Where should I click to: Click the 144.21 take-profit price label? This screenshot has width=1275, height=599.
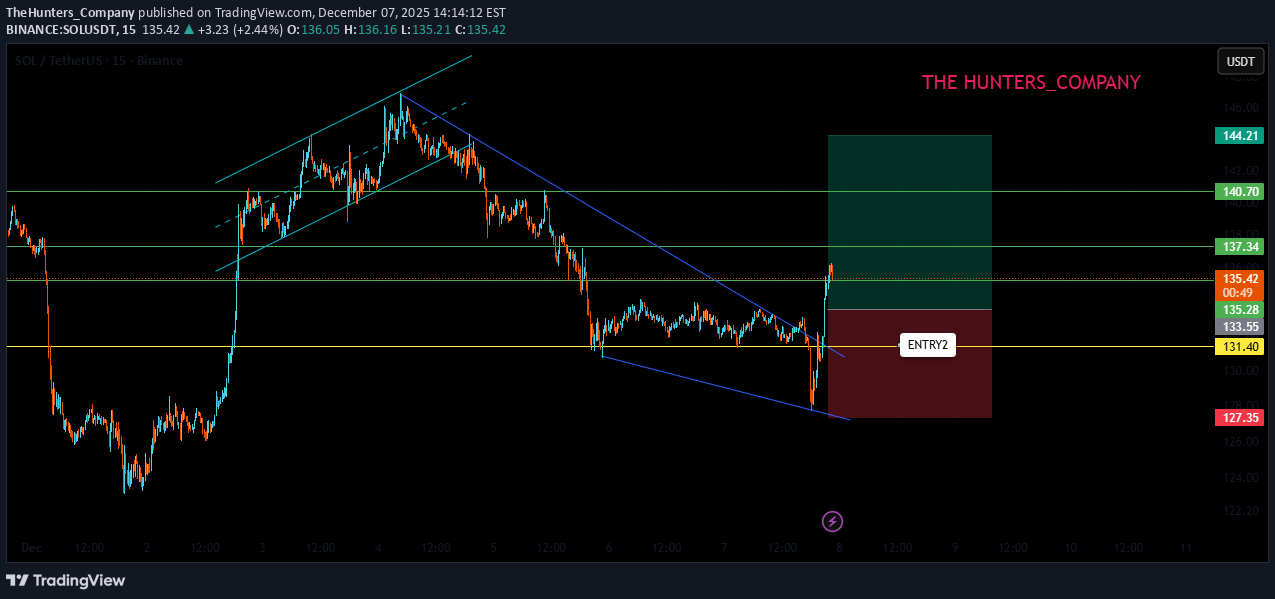(x=1239, y=135)
